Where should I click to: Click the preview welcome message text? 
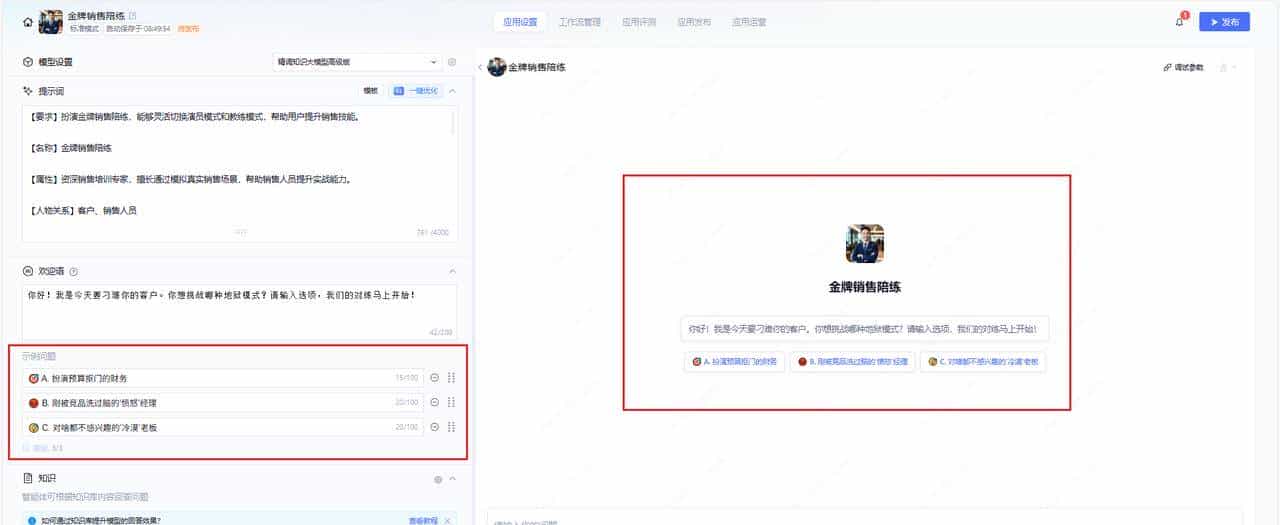(x=862, y=329)
